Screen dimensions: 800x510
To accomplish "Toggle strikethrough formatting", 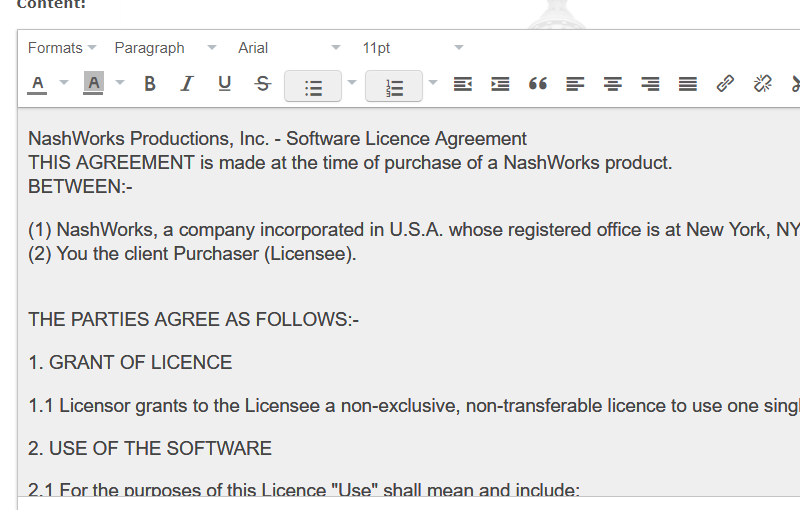I will coord(262,84).
